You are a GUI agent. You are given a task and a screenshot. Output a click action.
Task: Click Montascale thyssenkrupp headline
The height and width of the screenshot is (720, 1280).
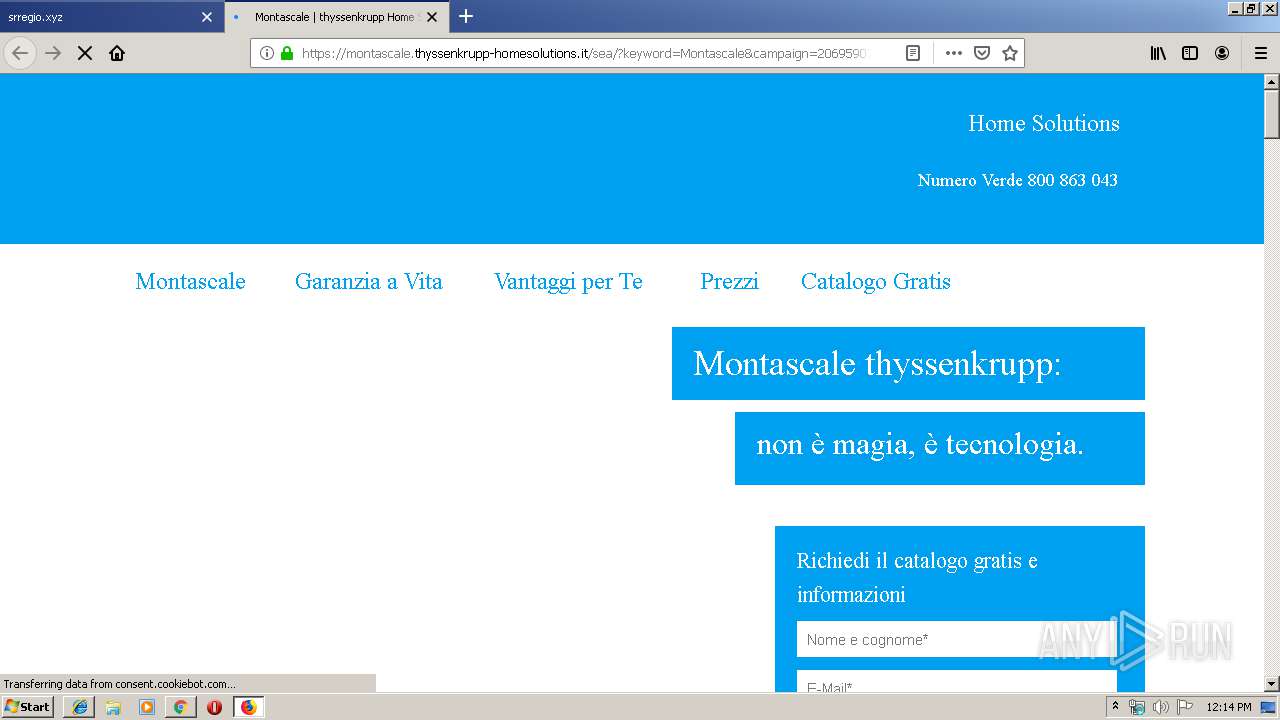[x=877, y=363]
